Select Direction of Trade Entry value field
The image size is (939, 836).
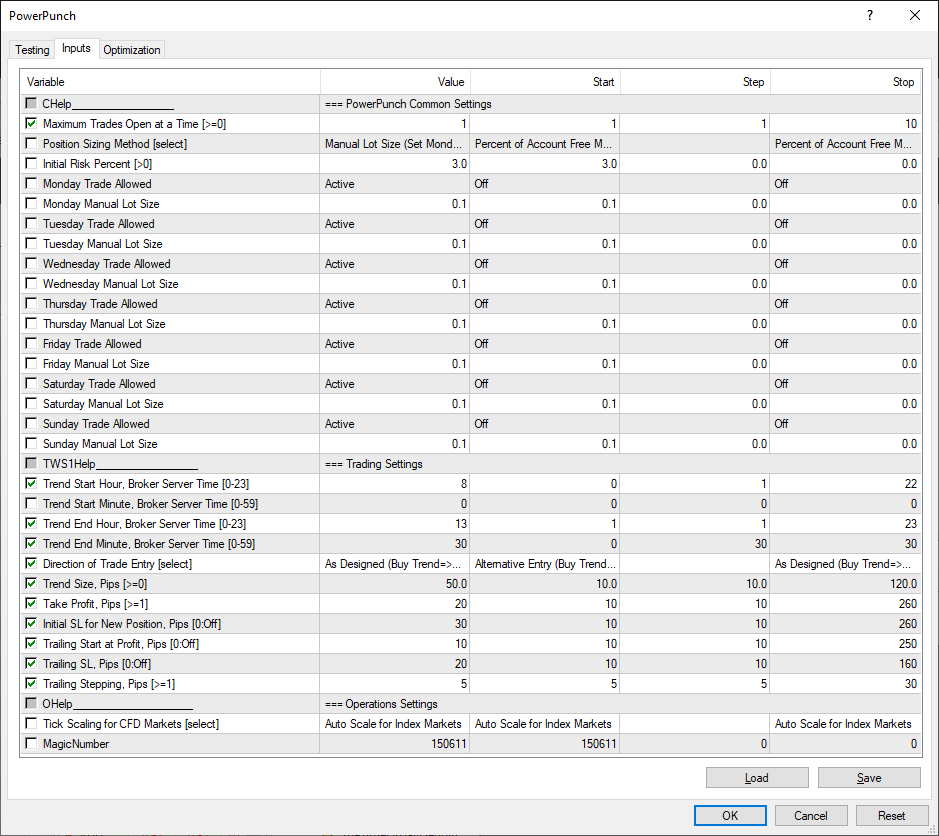point(395,564)
